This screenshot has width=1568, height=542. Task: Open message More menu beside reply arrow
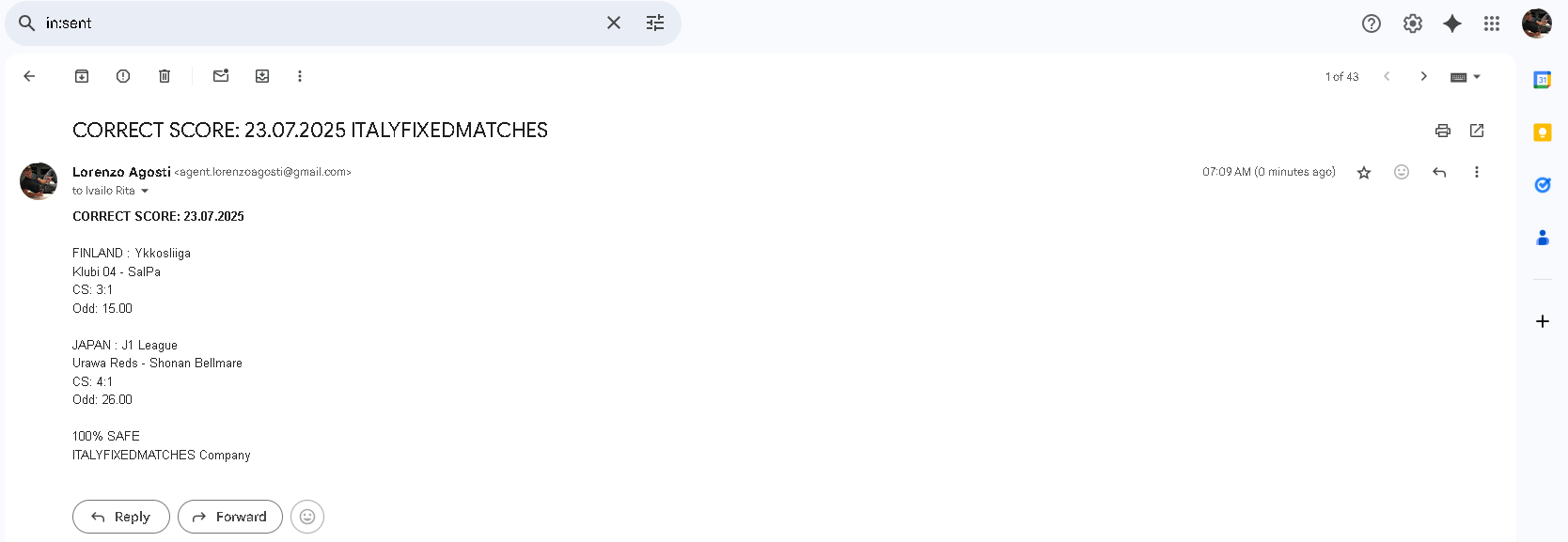click(1477, 172)
